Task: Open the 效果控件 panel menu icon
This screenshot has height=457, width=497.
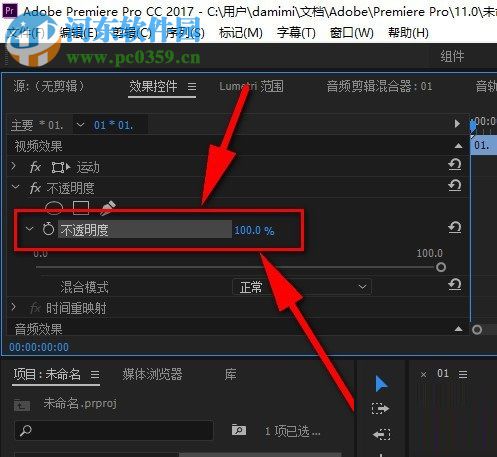Action: [x=192, y=87]
